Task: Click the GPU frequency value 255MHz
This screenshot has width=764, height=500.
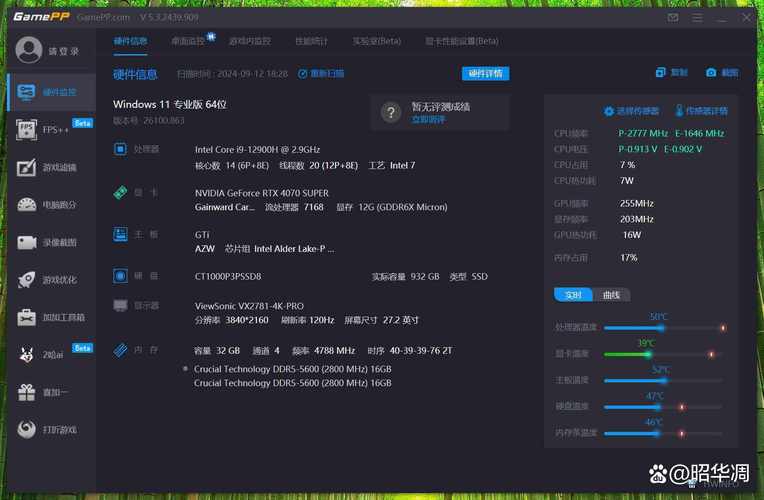Action: click(x=636, y=203)
